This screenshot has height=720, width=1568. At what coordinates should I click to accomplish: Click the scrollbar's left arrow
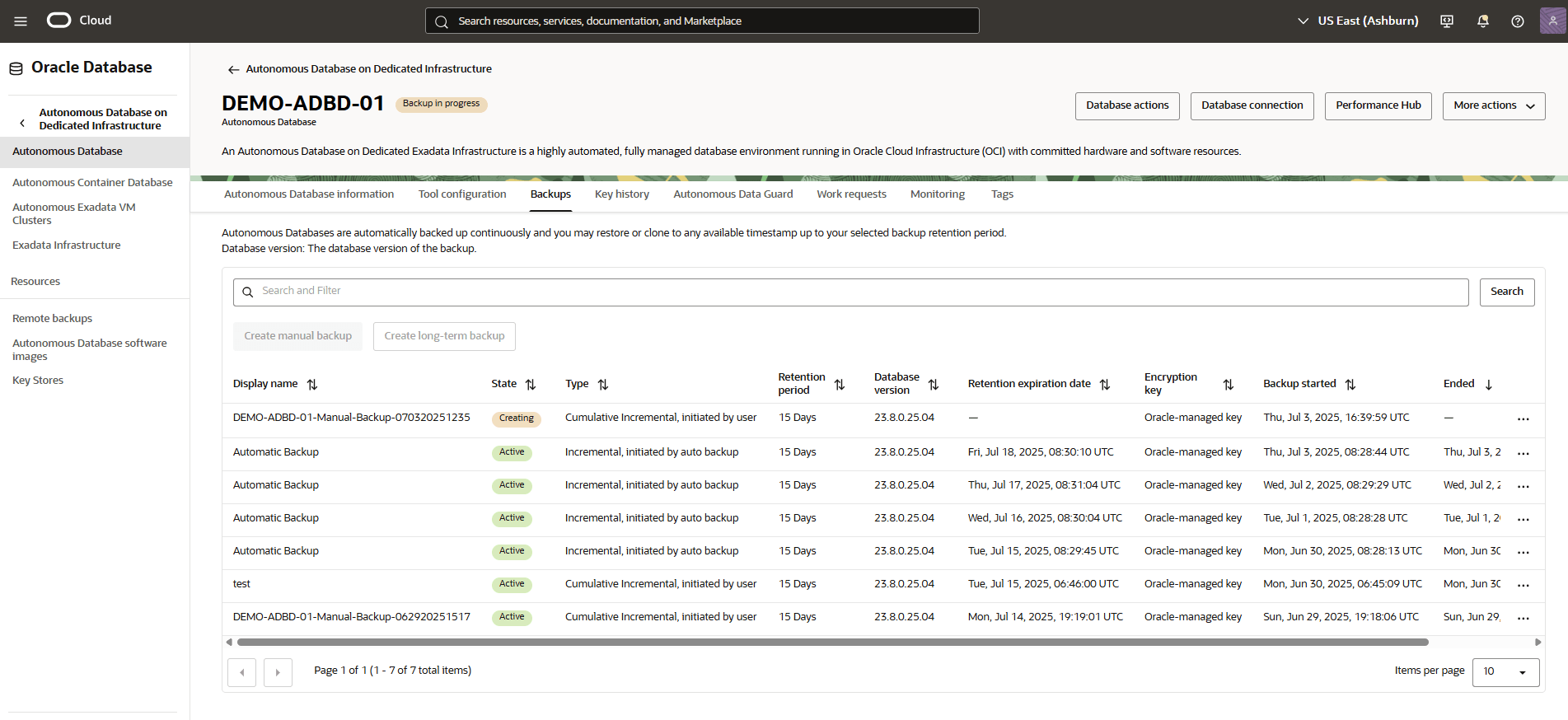point(228,643)
